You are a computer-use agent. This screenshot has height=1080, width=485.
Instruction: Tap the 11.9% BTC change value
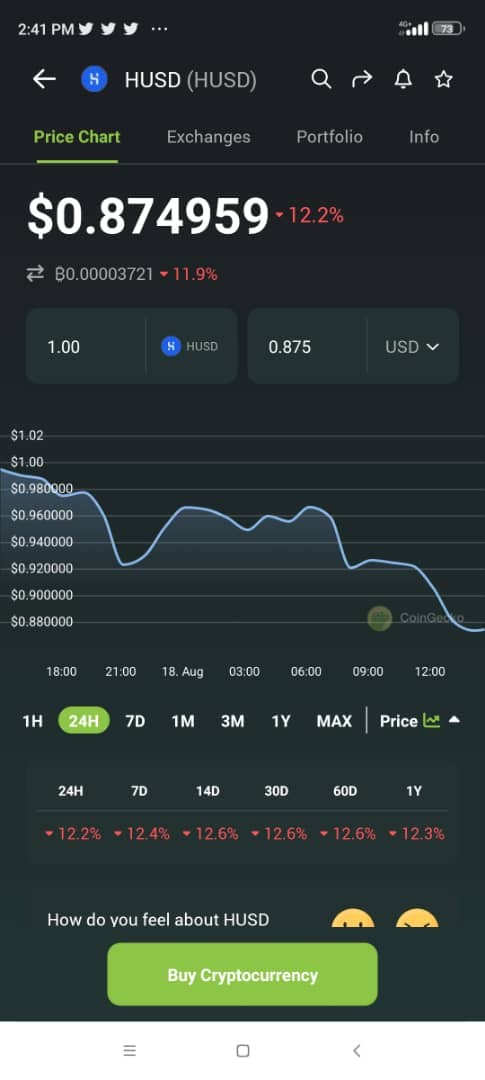pyautogui.click(x=195, y=274)
